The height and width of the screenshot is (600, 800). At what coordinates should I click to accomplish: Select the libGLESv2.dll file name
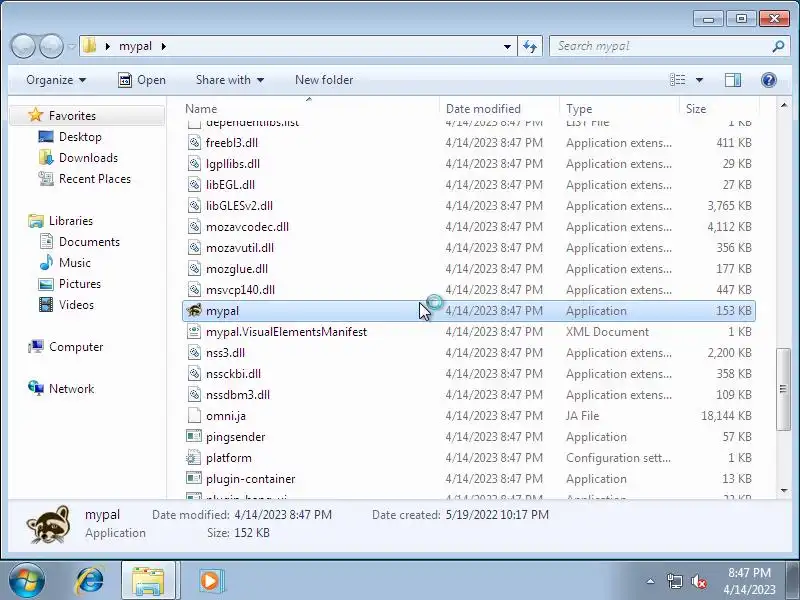tap(239, 205)
